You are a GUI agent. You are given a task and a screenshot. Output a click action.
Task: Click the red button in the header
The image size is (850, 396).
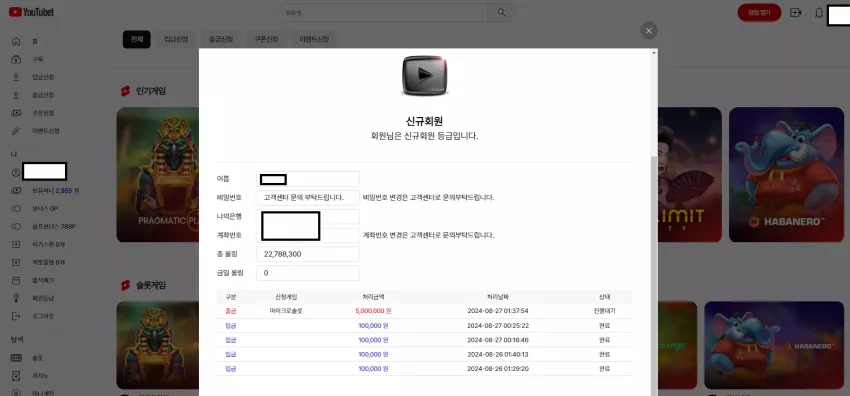[759, 12]
